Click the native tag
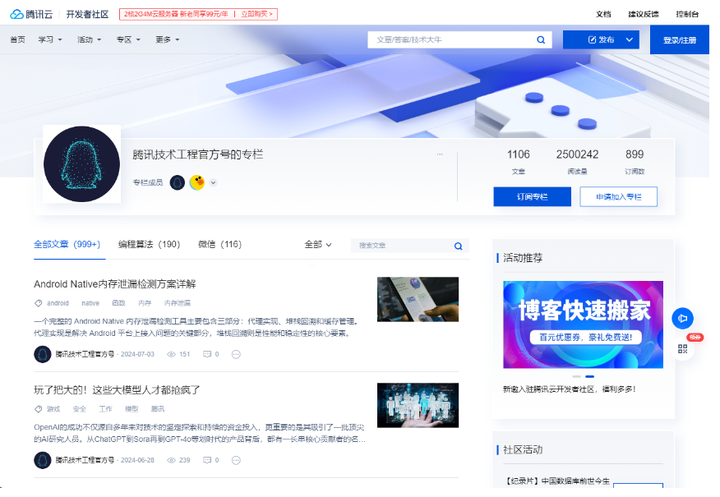Image resolution: width=720 pixels, height=497 pixels. coord(90,303)
